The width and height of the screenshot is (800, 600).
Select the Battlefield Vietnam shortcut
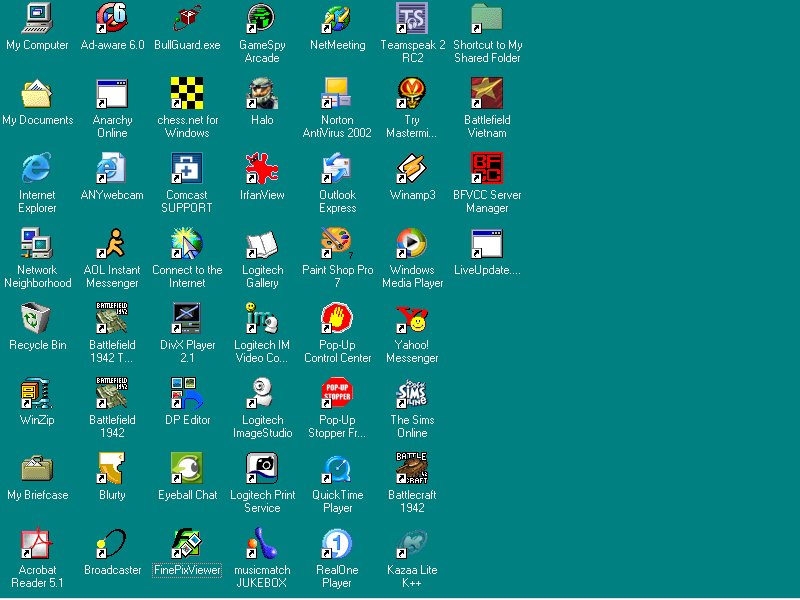(487, 93)
